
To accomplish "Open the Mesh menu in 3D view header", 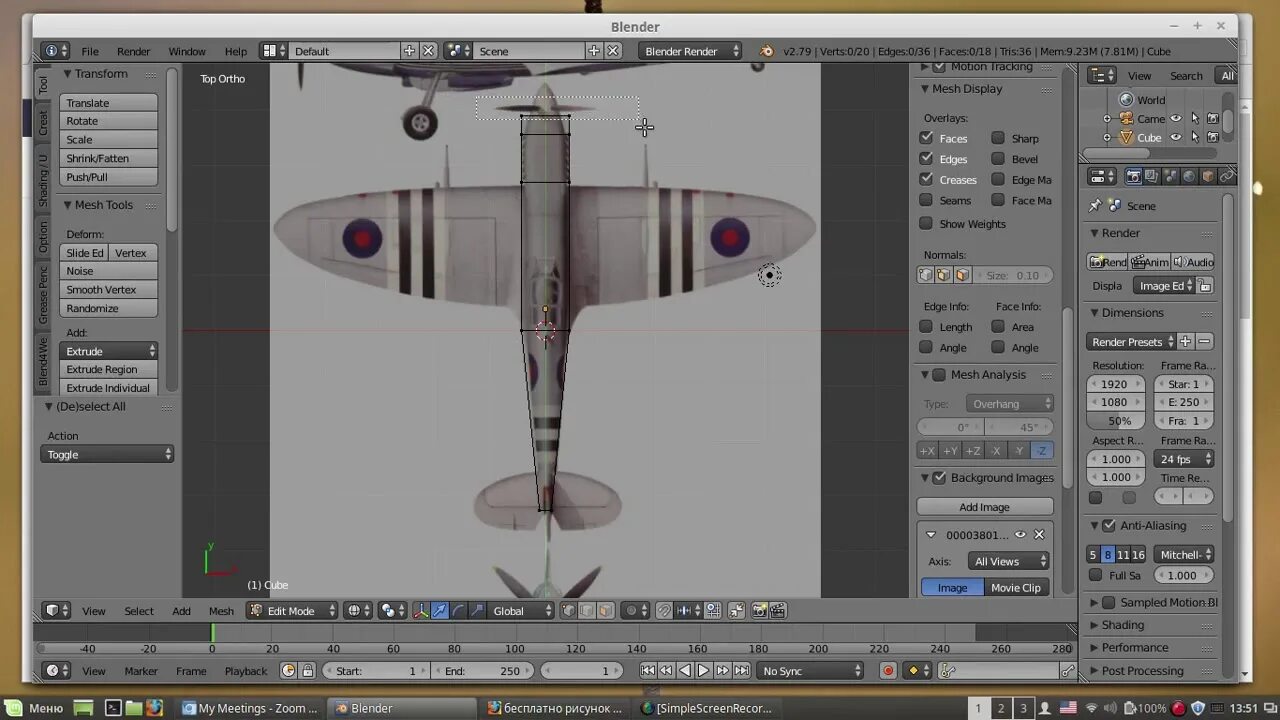I will [x=221, y=611].
